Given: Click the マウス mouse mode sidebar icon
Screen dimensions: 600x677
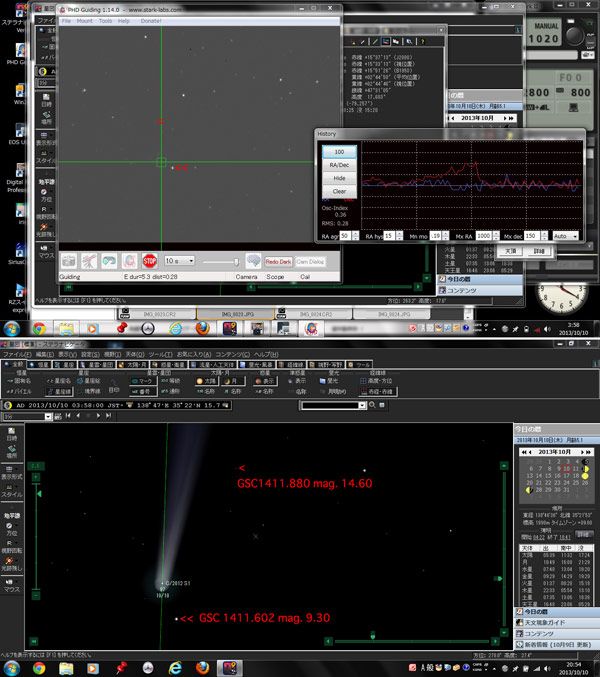Looking at the screenshot, I should click(x=10, y=585).
